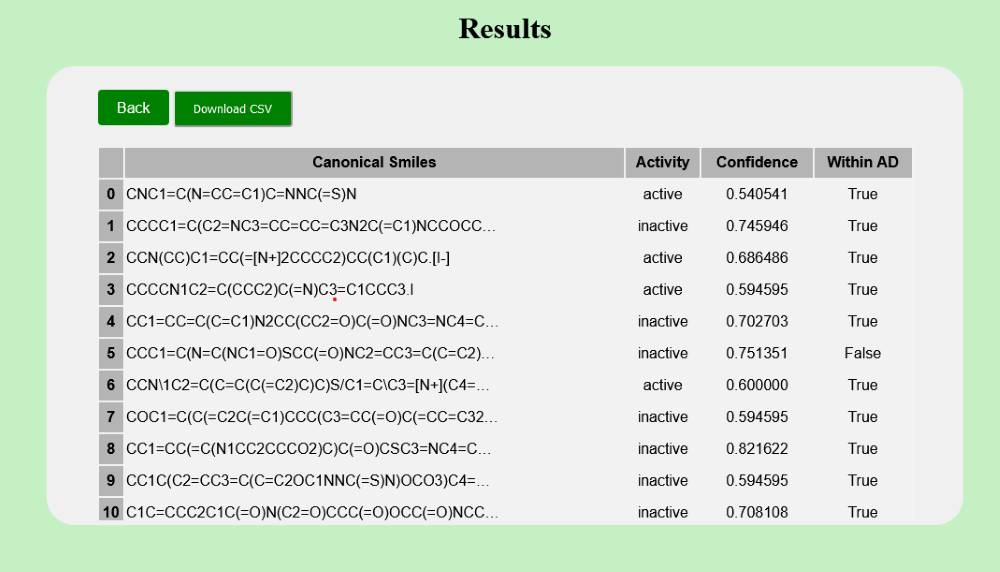Click confidence value 0.821622
This screenshot has width=1000, height=572.
[x=757, y=449]
